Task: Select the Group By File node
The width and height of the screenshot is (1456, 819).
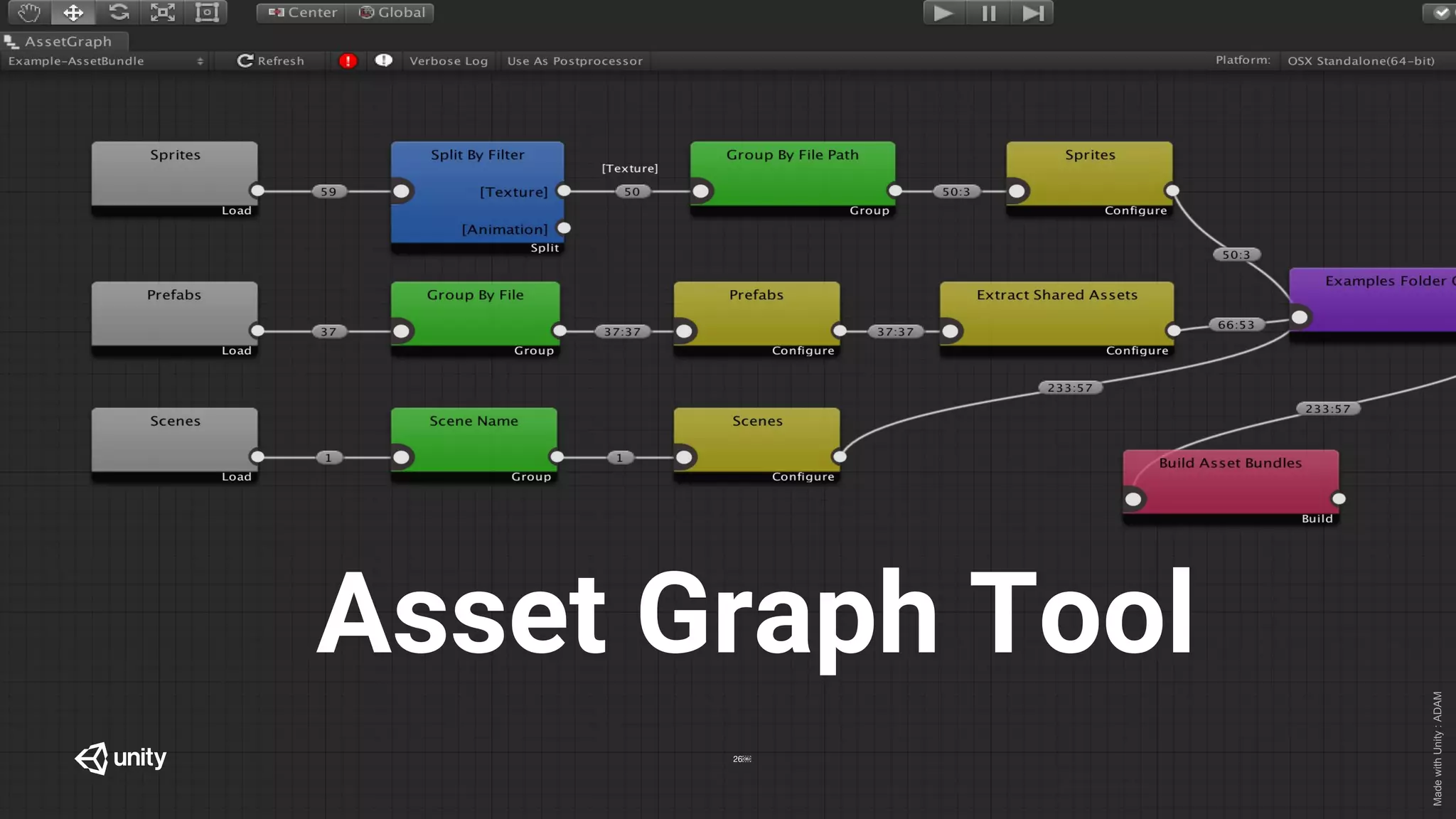Action: (x=475, y=318)
